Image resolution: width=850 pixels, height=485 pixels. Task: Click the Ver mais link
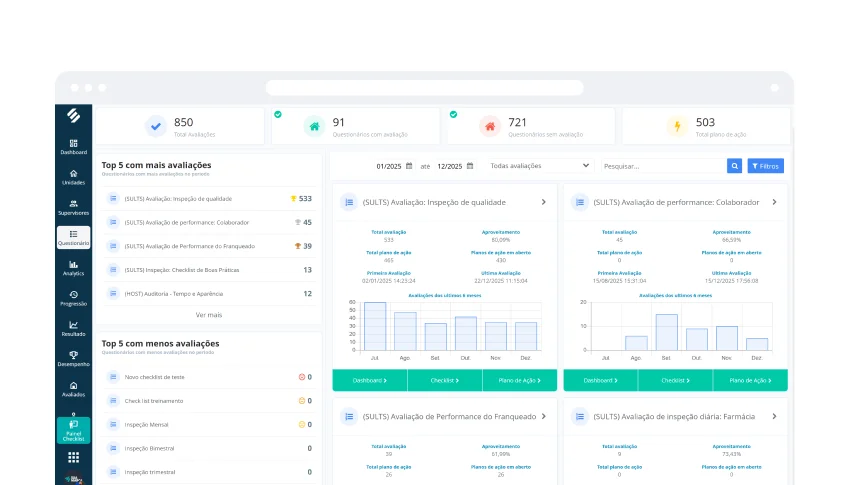tap(209, 315)
